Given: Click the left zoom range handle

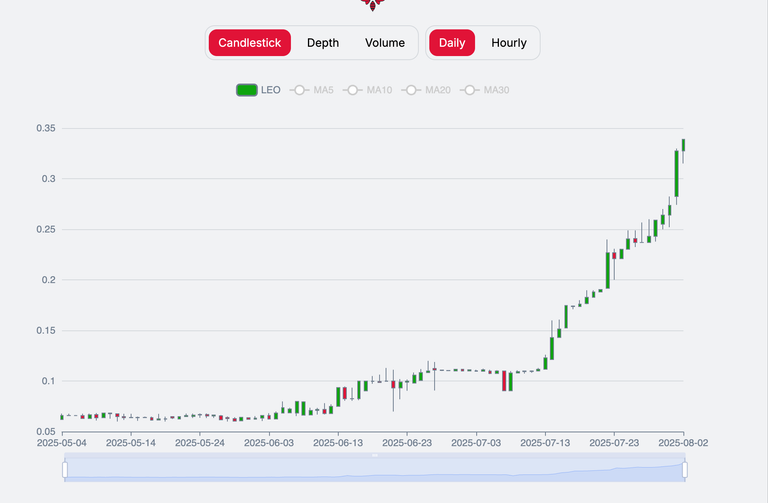Looking at the screenshot, I should click(x=65, y=470).
